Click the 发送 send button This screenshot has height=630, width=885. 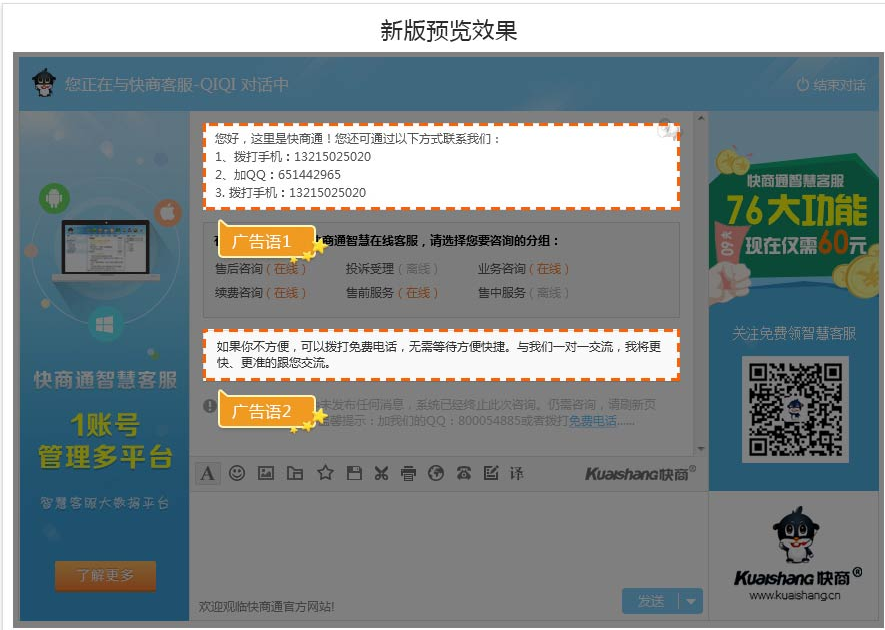tap(651, 601)
